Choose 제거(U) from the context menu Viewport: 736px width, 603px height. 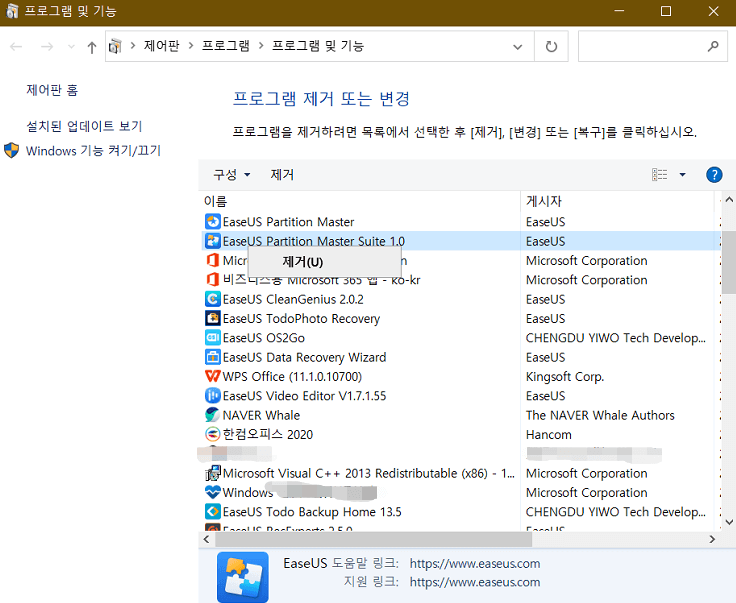coord(324,262)
